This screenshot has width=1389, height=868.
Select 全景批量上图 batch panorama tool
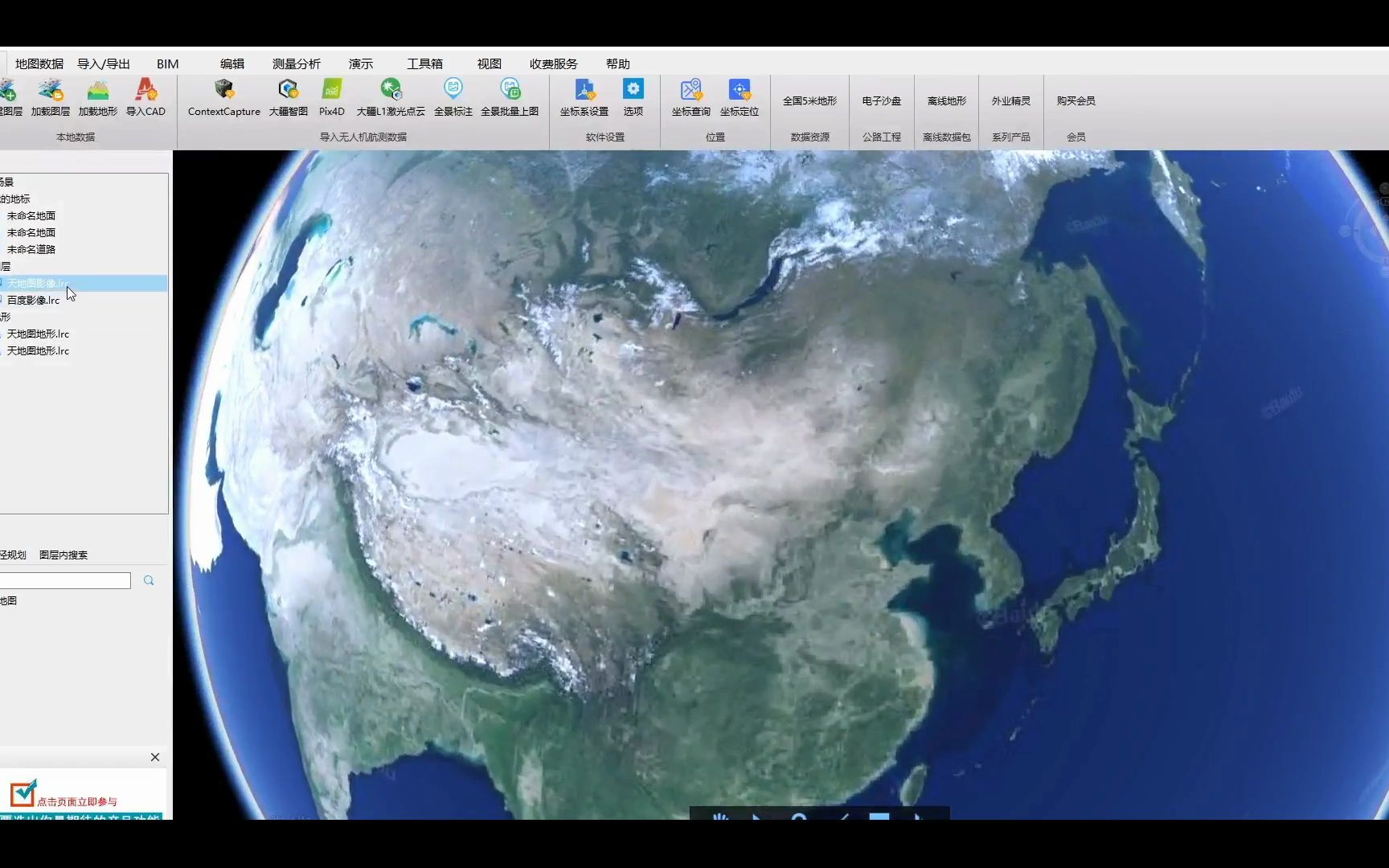[x=510, y=98]
